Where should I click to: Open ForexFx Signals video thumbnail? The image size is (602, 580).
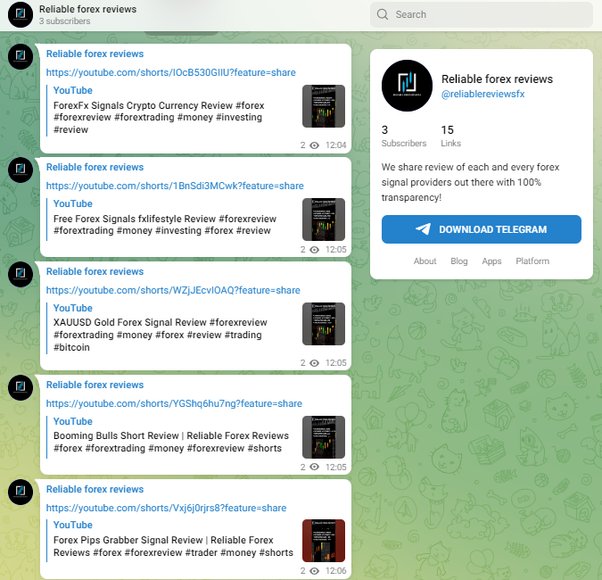pyautogui.click(x=324, y=106)
